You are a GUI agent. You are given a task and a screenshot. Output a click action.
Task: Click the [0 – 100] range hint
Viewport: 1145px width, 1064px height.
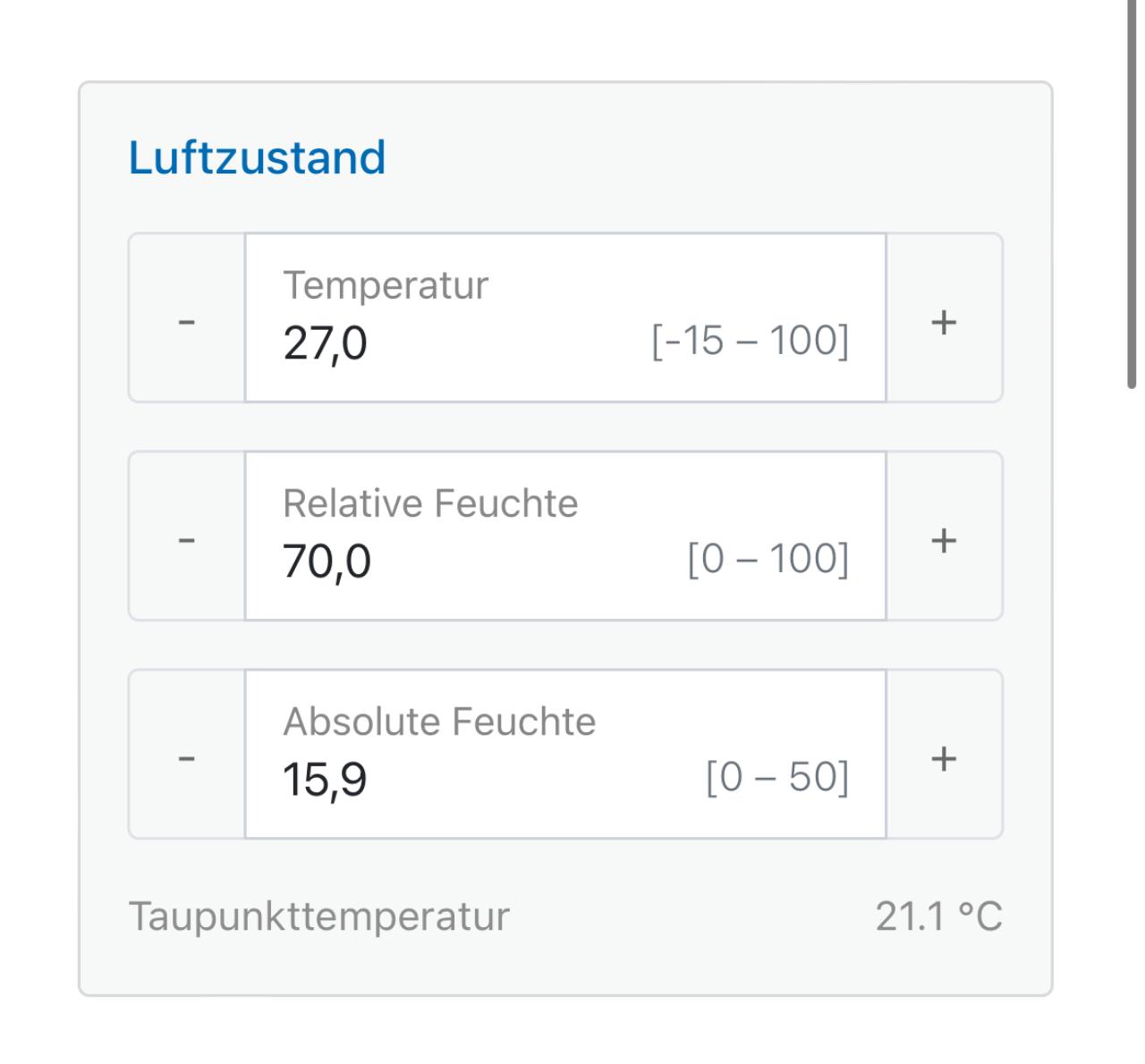[x=768, y=559]
